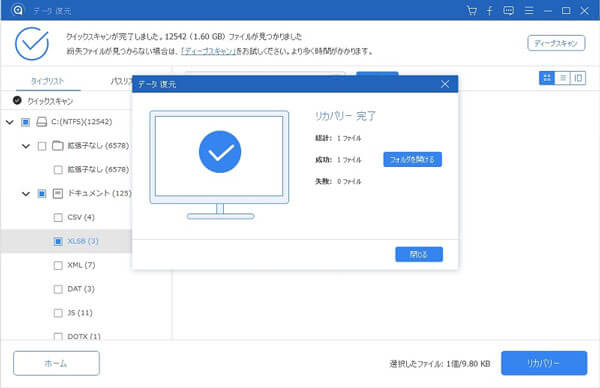This screenshot has width=600, height=388.
Task: Select the JS (11) row label
Action: tap(80, 313)
